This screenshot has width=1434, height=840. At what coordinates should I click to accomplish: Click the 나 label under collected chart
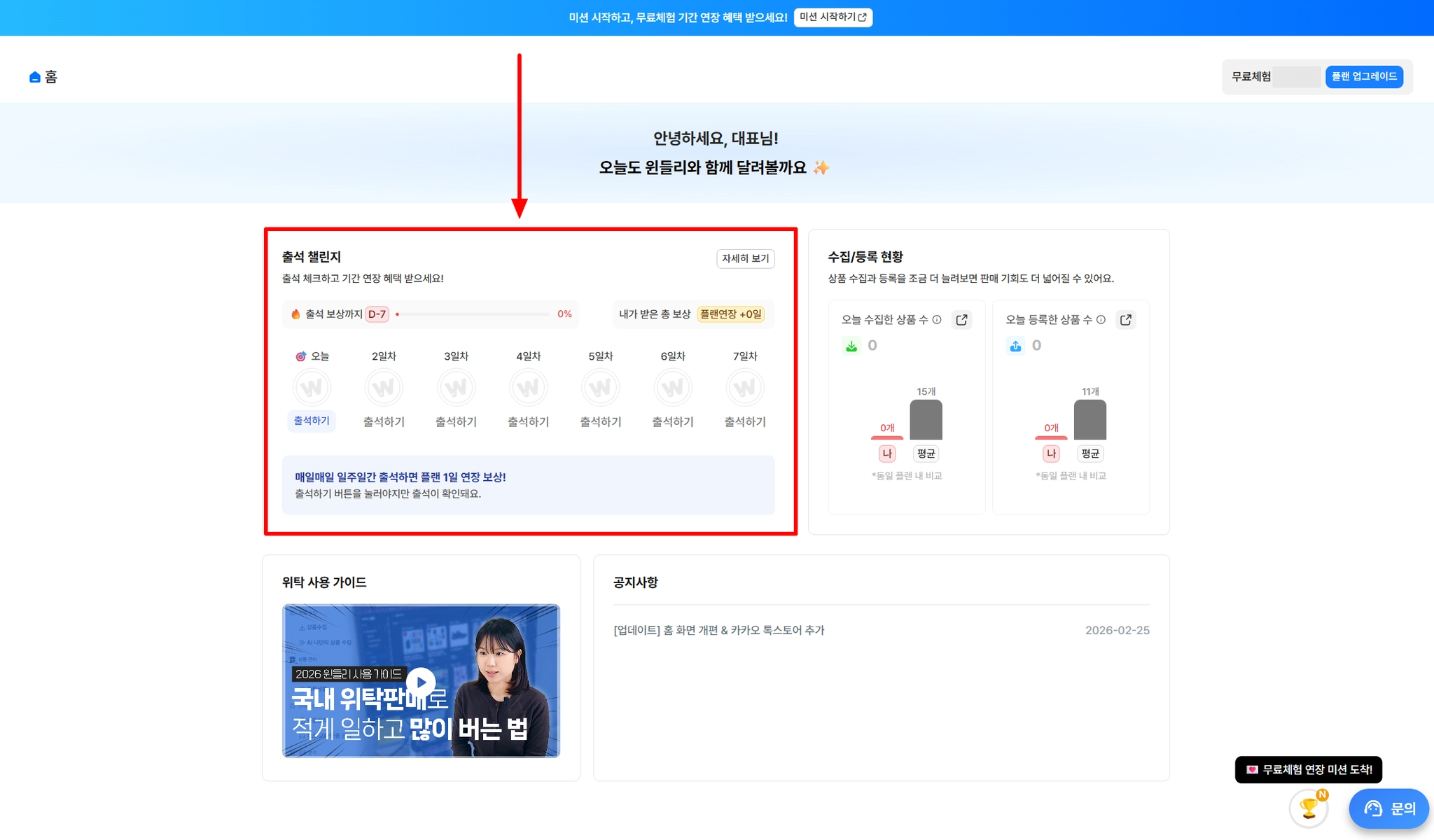click(x=886, y=454)
